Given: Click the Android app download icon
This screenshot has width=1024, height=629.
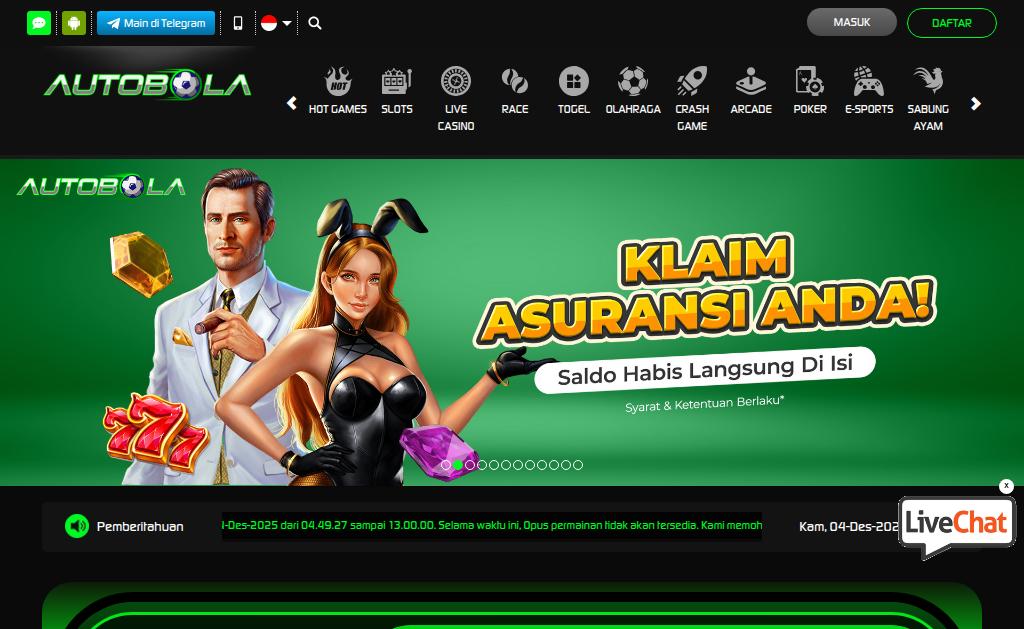Looking at the screenshot, I should 74,23.
